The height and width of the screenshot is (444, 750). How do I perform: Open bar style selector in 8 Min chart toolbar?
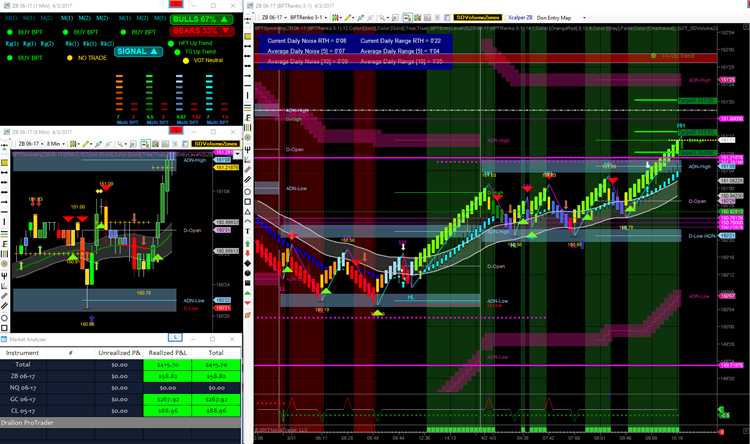(73, 144)
